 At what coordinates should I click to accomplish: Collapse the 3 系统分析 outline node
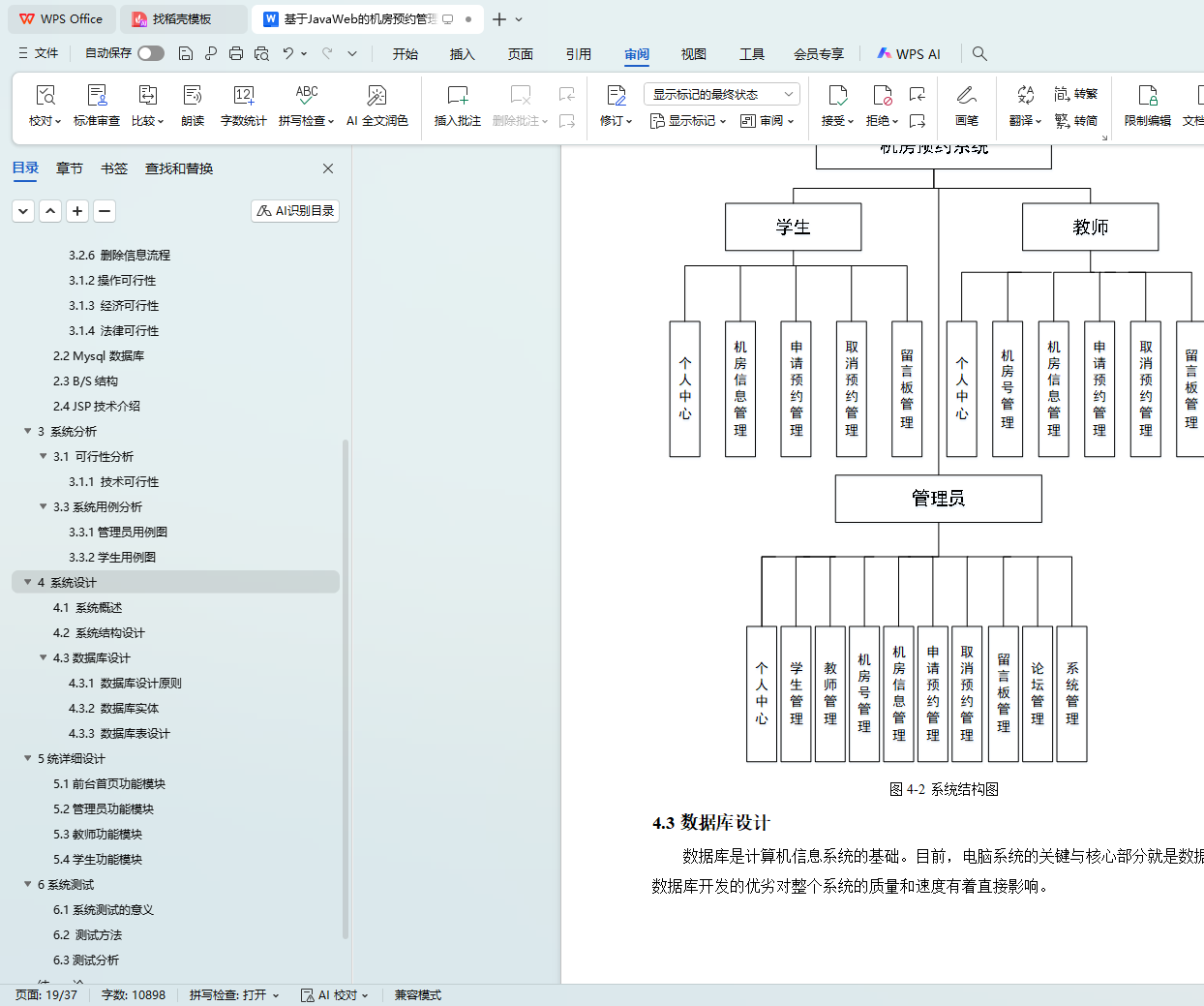pos(28,431)
